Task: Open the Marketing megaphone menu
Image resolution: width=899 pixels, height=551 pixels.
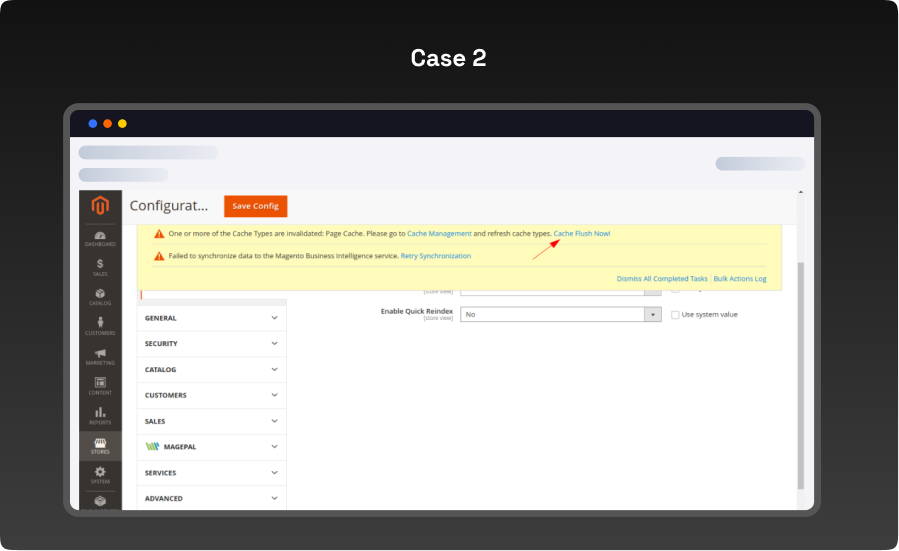Action: click(x=100, y=356)
